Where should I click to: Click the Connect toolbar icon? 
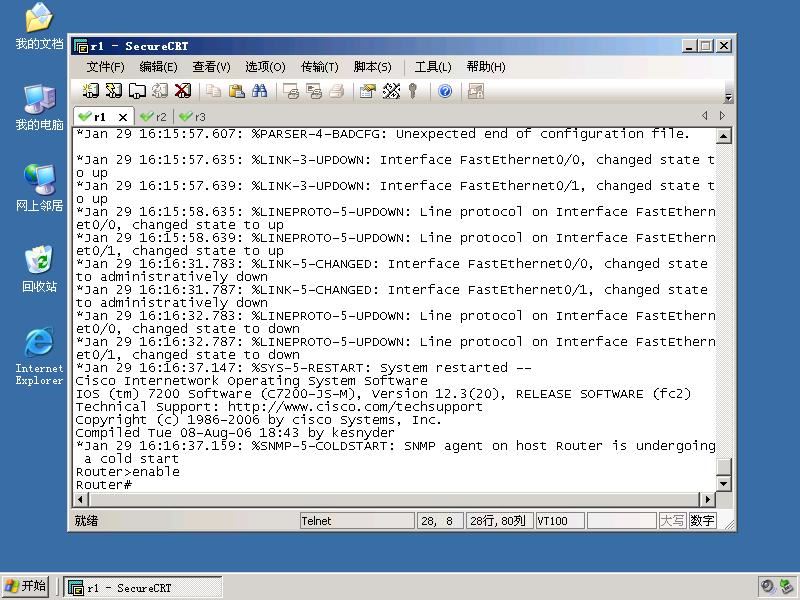(x=91, y=91)
